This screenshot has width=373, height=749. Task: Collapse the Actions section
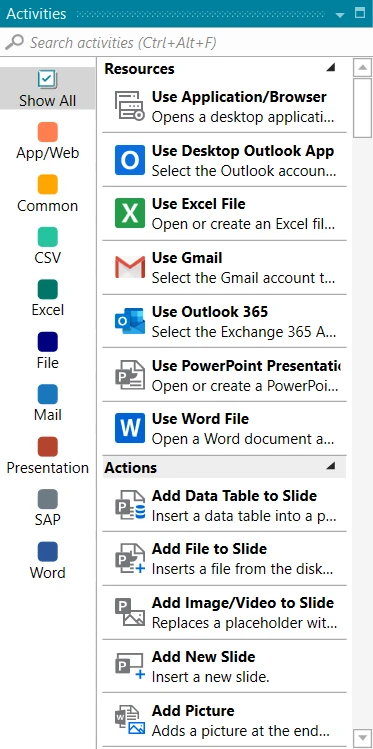tap(330, 466)
